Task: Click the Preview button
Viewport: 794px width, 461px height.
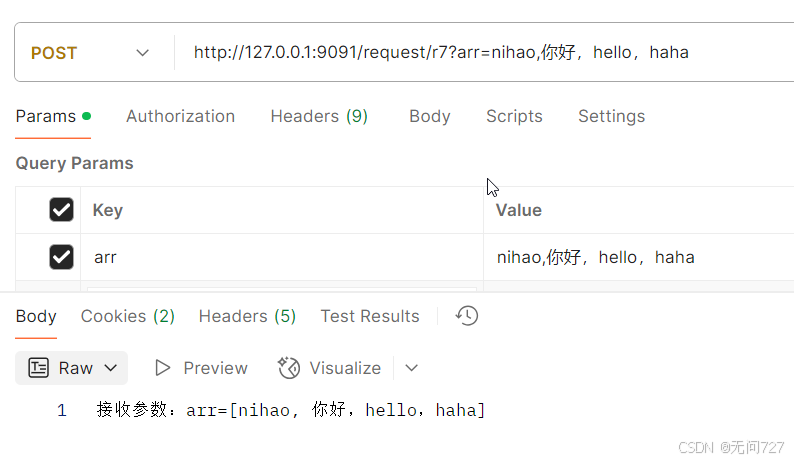Action: pyautogui.click(x=201, y=368)
